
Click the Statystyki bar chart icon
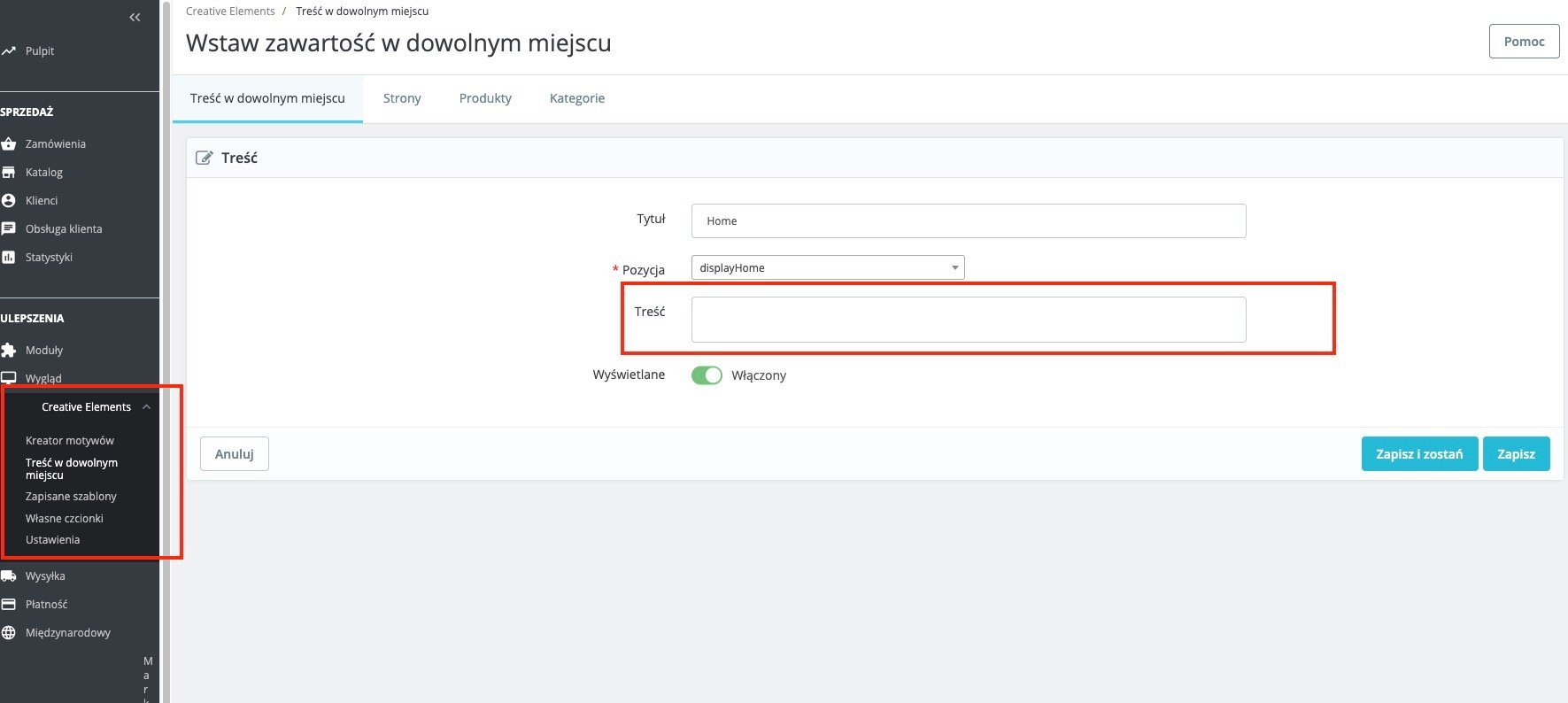tap(9, 257)
